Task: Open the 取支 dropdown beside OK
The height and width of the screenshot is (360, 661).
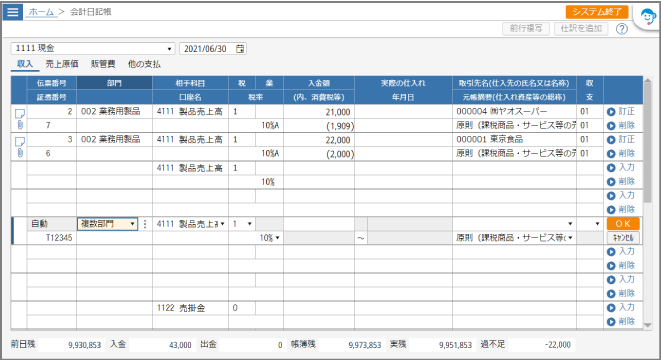Action: (597, 224)
